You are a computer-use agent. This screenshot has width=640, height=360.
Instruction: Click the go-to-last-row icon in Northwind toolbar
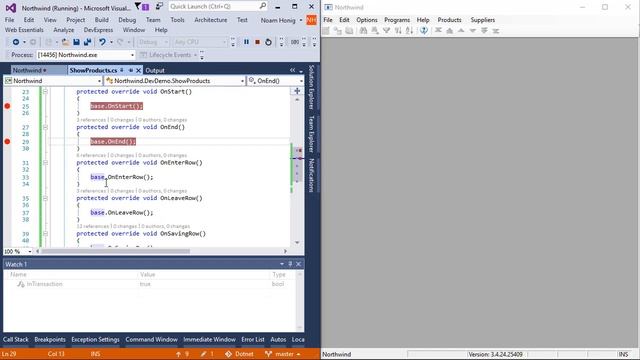point(496,31)
